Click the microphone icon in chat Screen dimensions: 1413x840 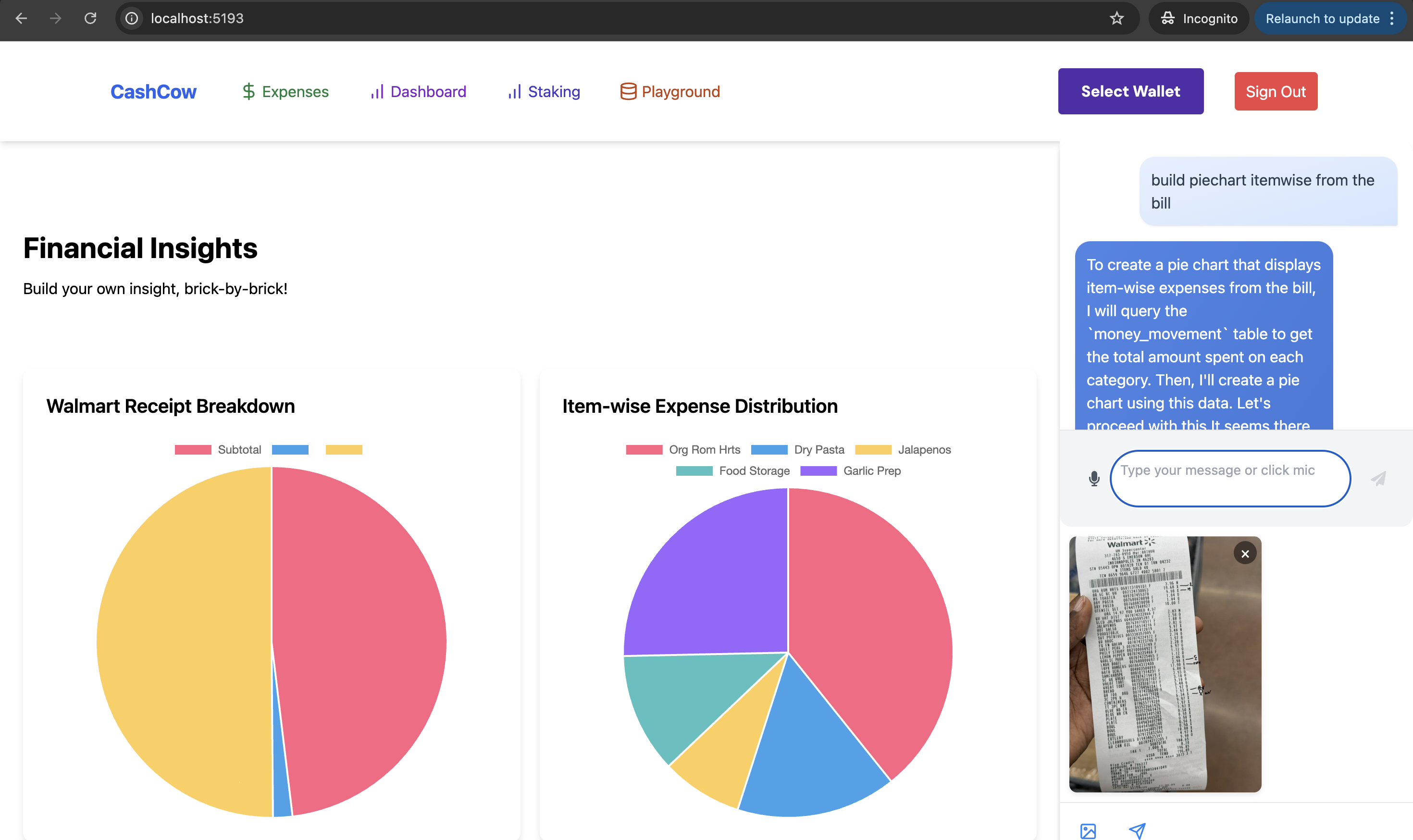tap(1094, 479)
